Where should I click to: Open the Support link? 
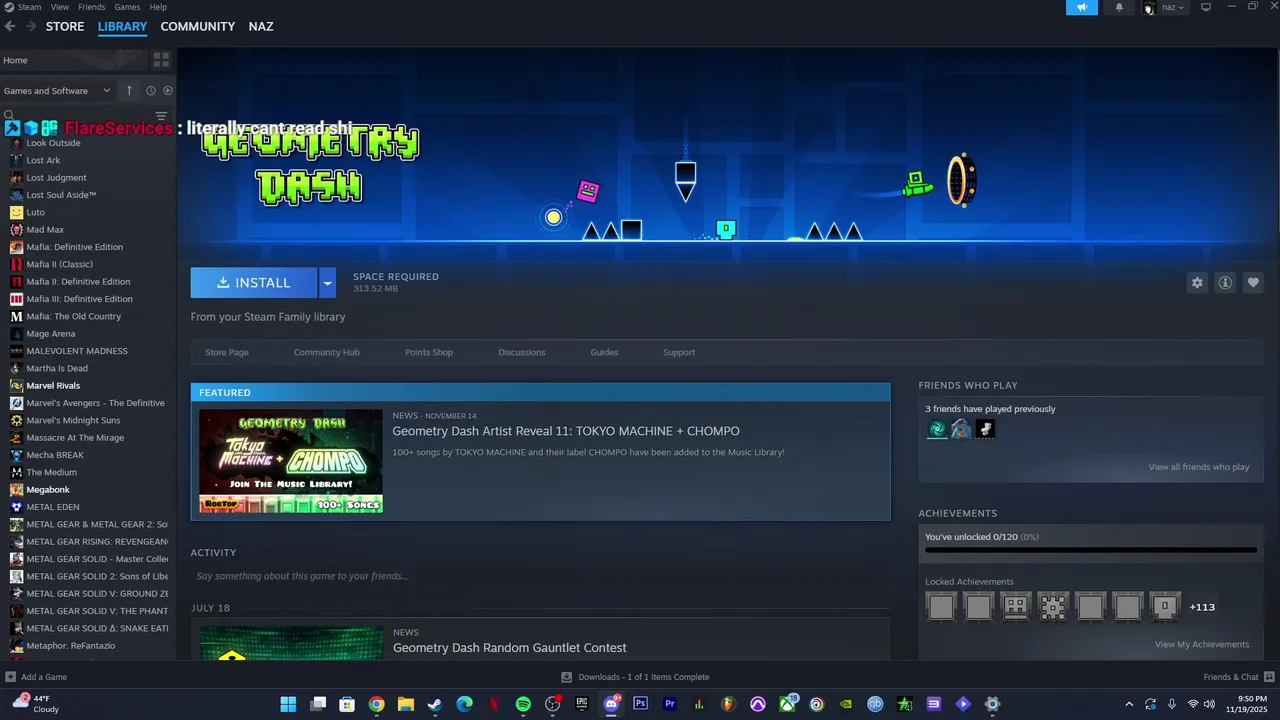[679, 352]
